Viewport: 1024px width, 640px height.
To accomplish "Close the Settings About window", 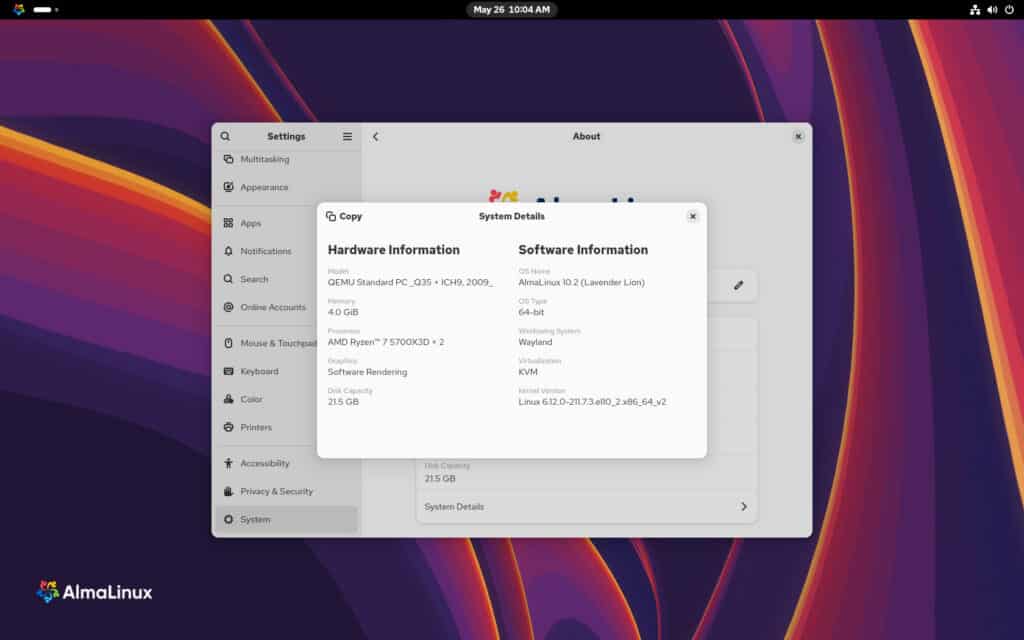I will pos(798,136).
